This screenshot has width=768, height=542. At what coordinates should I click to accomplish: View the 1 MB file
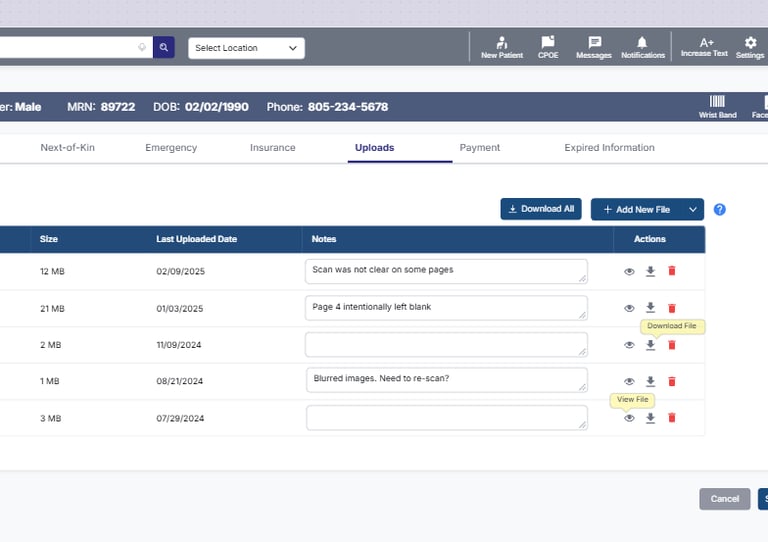(x=629, y=381)
